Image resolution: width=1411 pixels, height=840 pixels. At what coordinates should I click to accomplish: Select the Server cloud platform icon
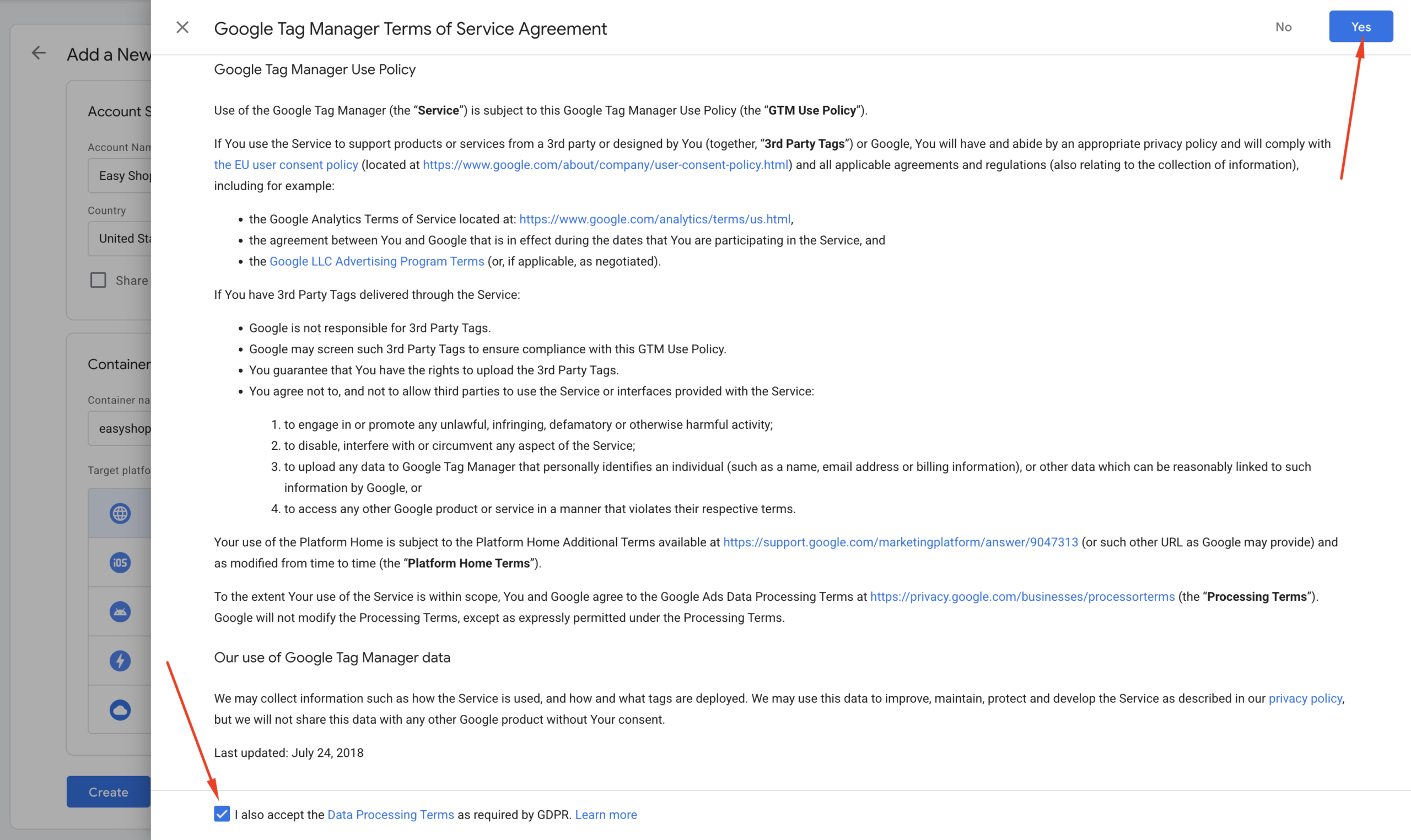(120, 710)
